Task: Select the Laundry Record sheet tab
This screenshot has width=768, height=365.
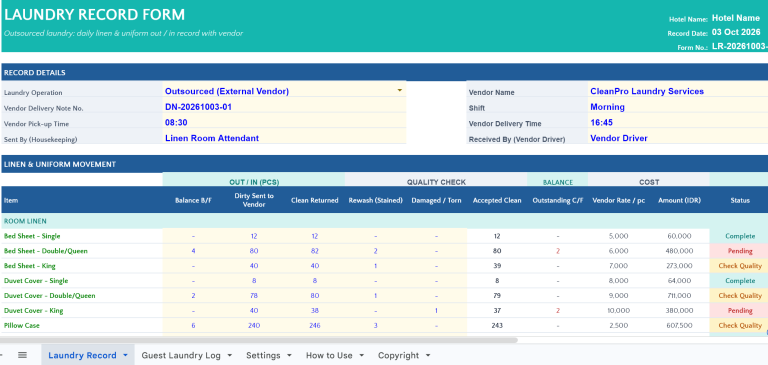Action: click(x=82, y=355)
